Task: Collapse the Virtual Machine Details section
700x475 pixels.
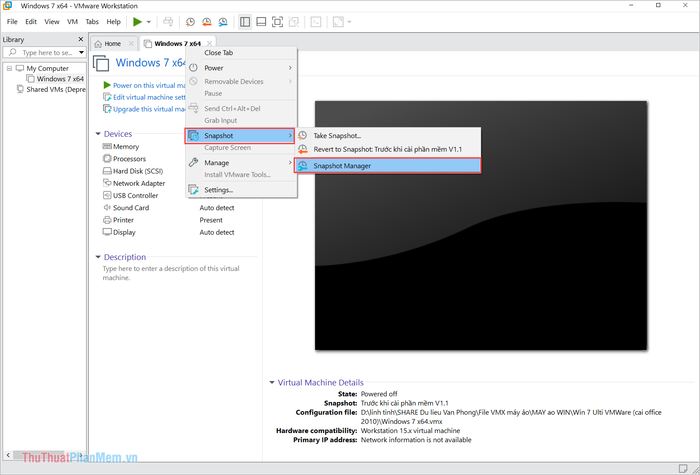Action: pyautogui.click(x=272, y=383)
